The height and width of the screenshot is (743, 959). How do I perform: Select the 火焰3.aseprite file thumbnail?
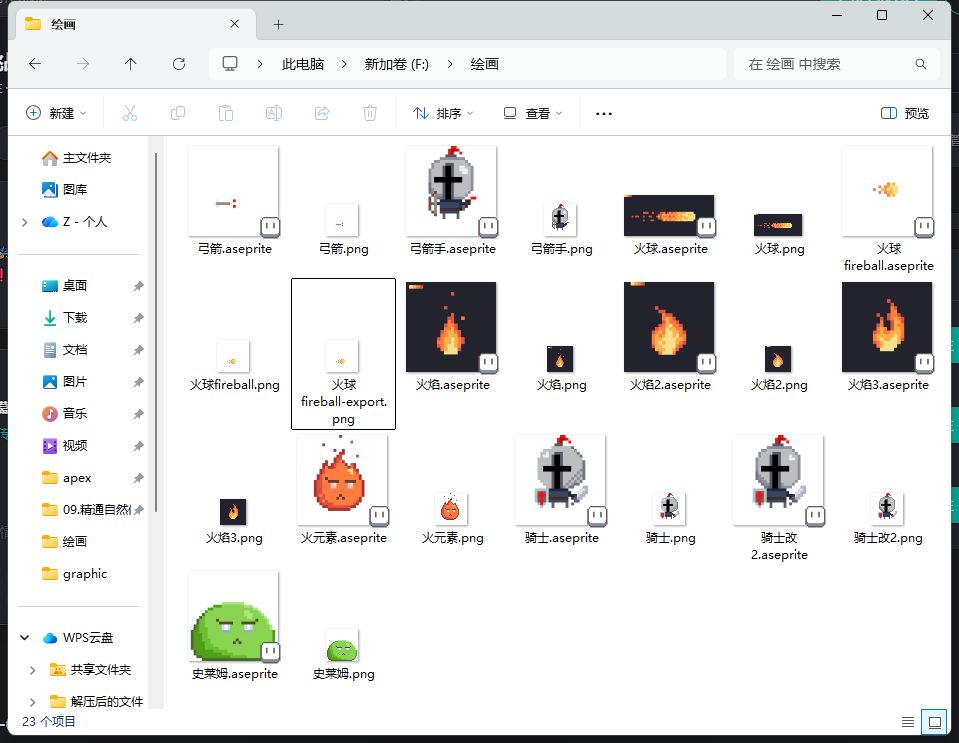point(888,328)
